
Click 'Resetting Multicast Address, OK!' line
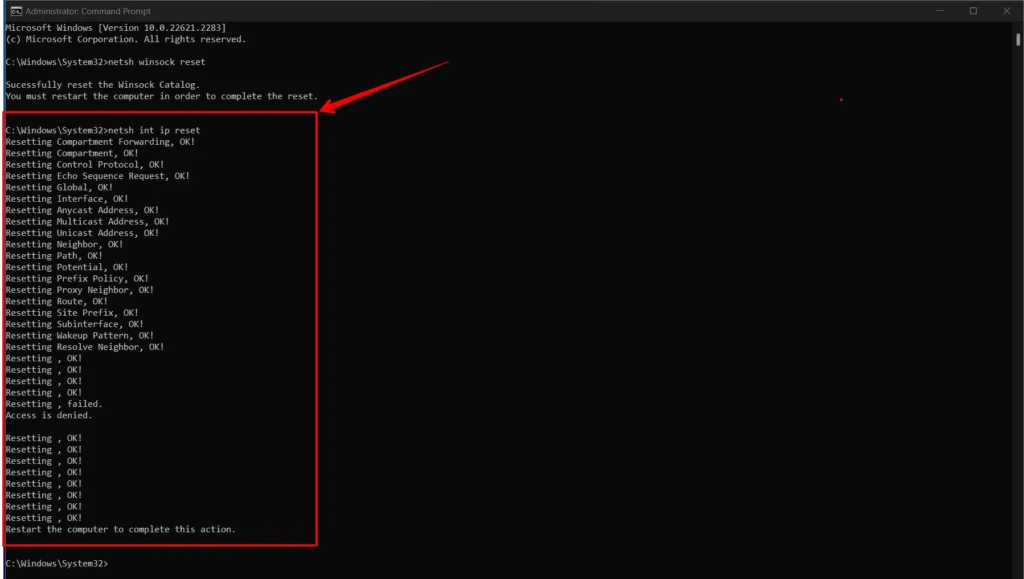point(88,221)
